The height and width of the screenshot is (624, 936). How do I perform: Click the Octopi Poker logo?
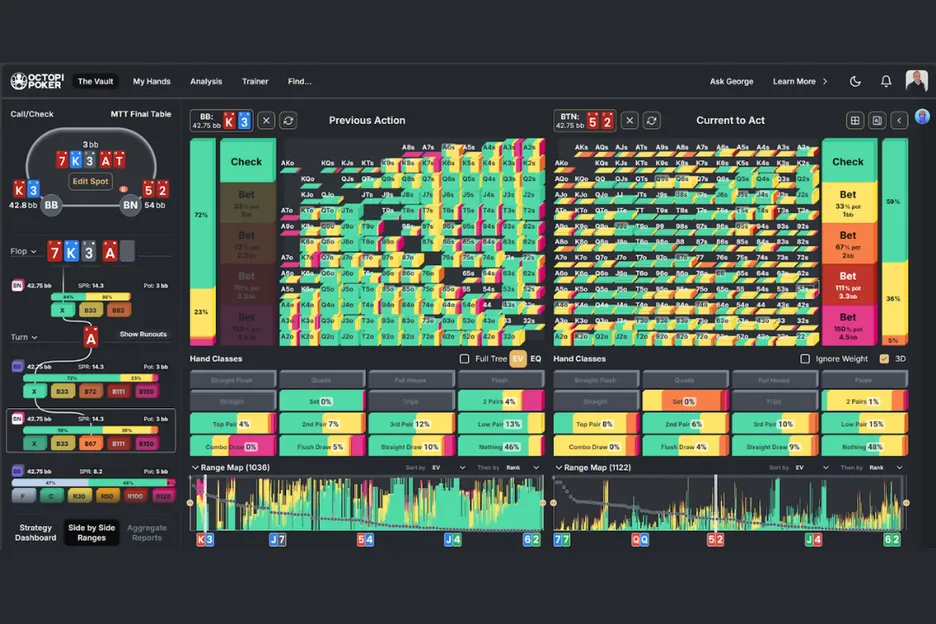coord(36,81)
